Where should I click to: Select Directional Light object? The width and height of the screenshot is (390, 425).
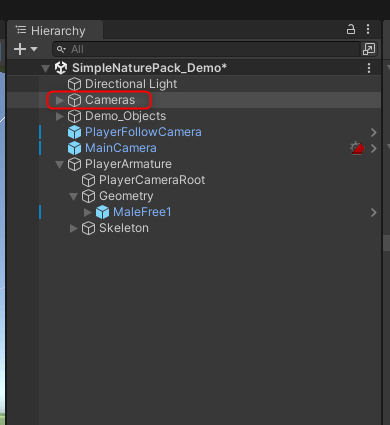point(131,84)
